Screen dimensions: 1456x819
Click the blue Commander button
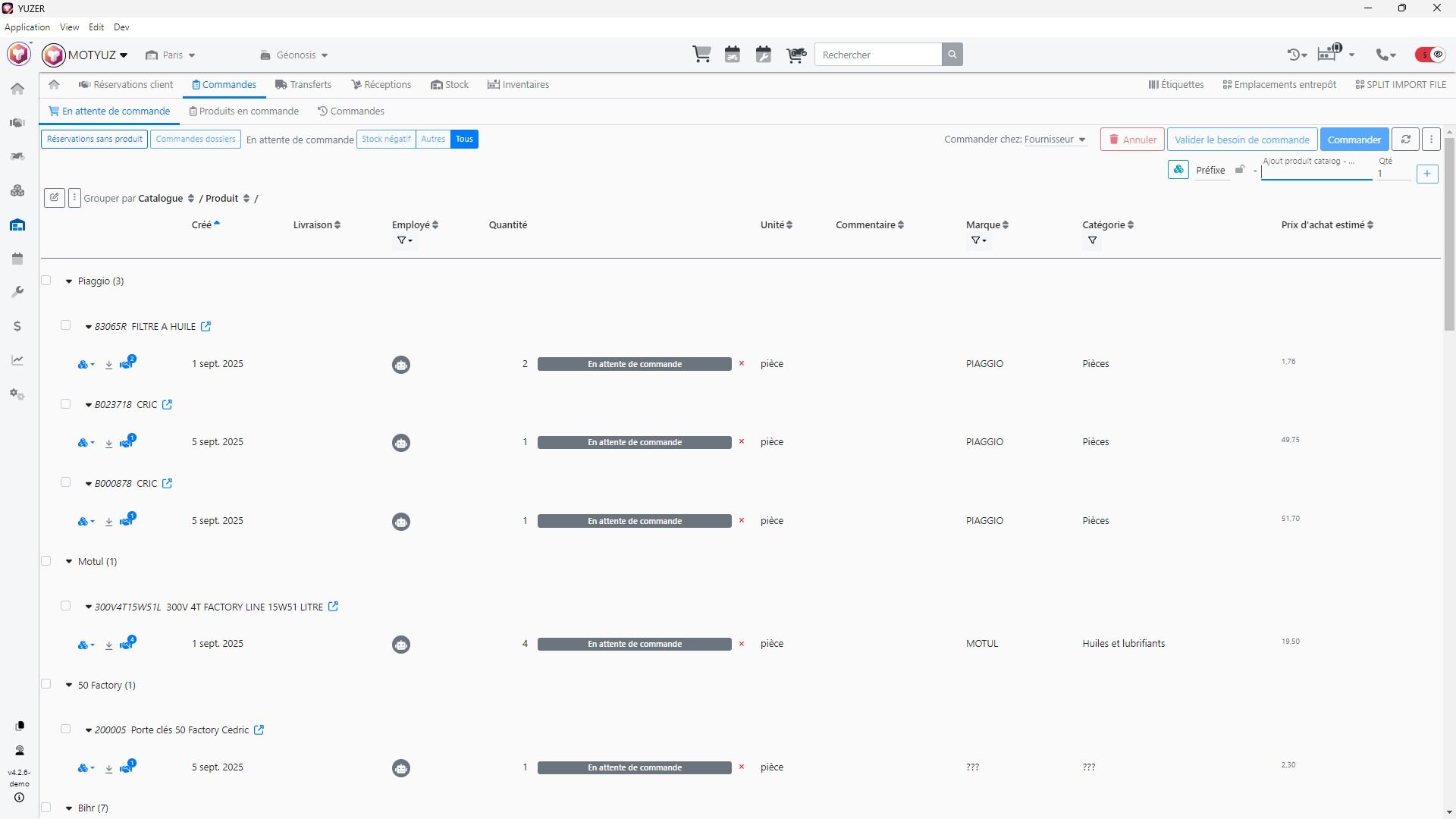1354,140
